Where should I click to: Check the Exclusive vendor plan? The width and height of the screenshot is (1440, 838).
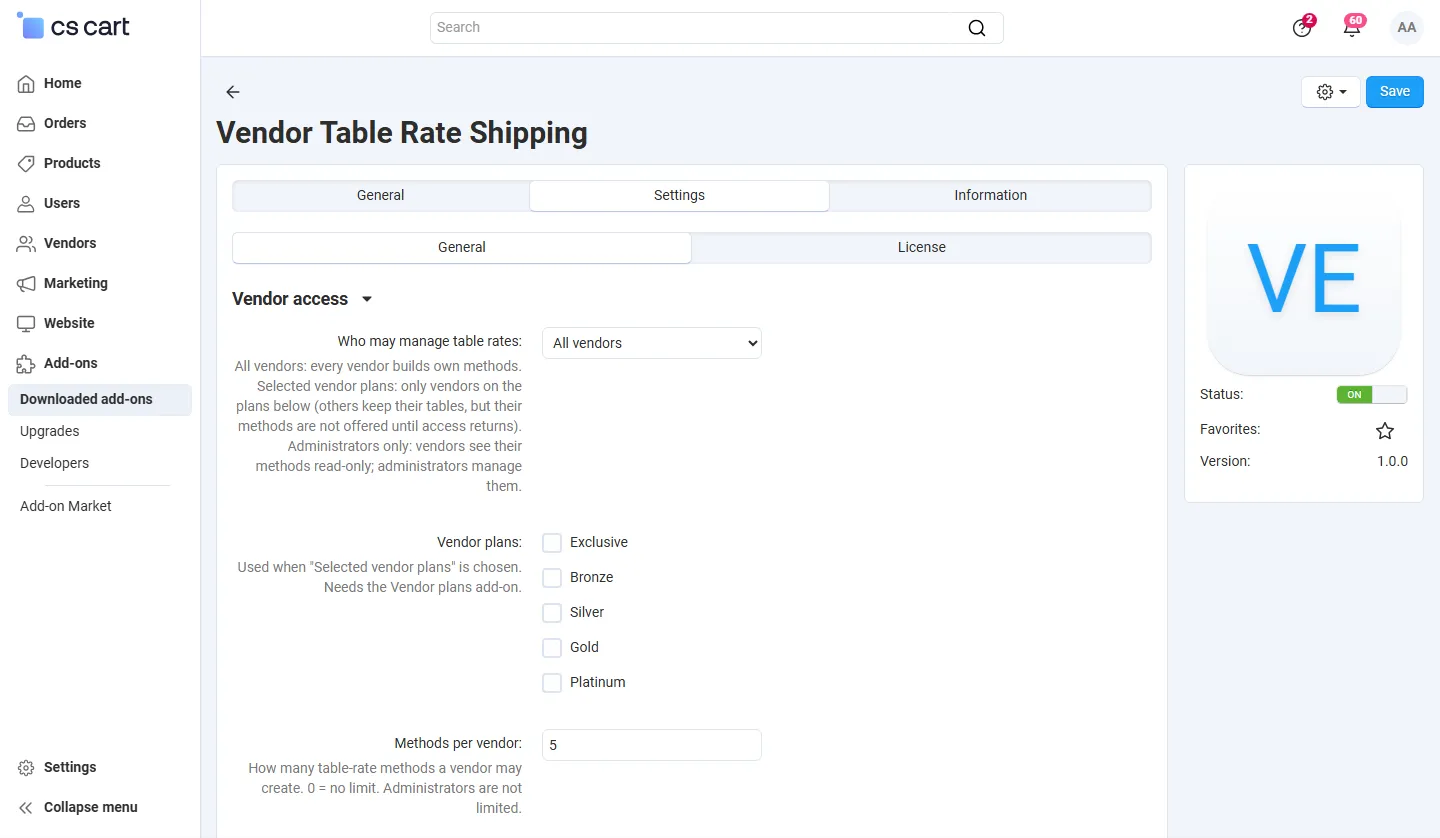[x=552, y=543]
